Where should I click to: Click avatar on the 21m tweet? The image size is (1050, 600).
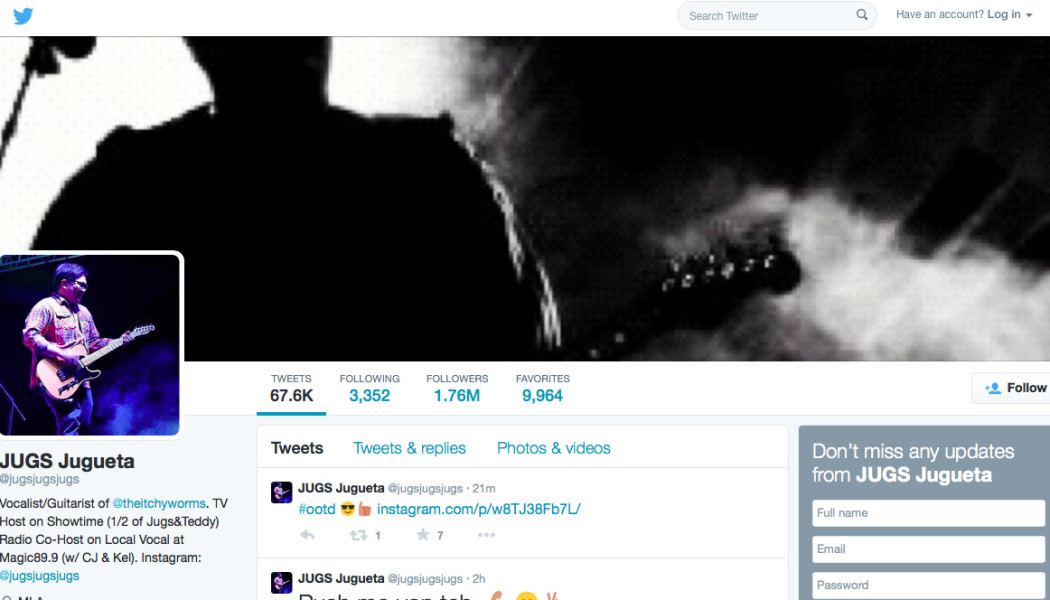(282, 492)
